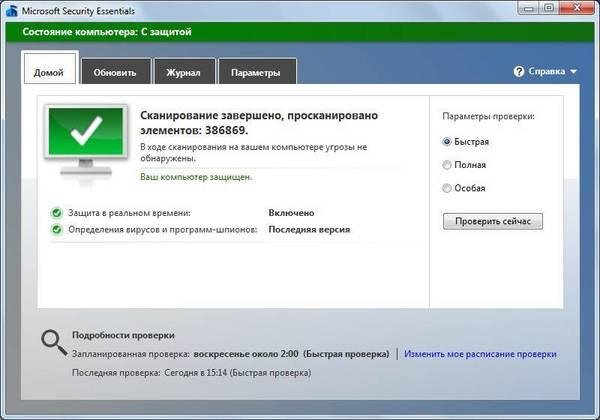Click the 'Последняя версия' status value
Screen dimensions: 600x420
[309, 230]
